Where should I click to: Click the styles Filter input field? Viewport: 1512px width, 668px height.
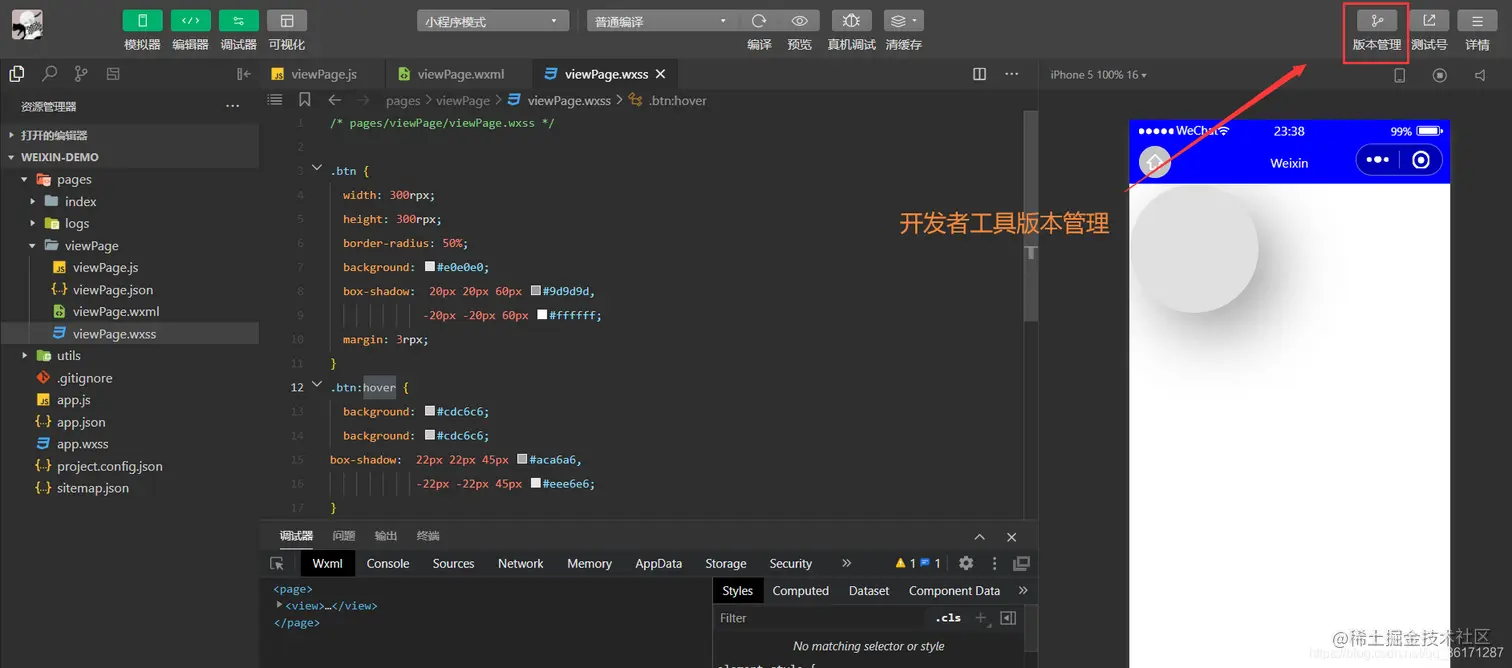pyautogui.click(x=820, y=618)
